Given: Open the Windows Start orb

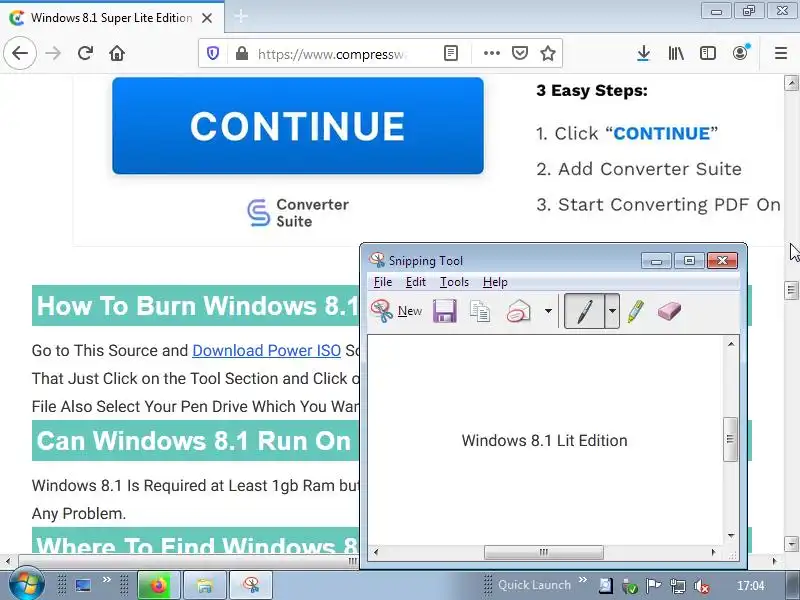Looking at the screenshot, I should [26, 585].
